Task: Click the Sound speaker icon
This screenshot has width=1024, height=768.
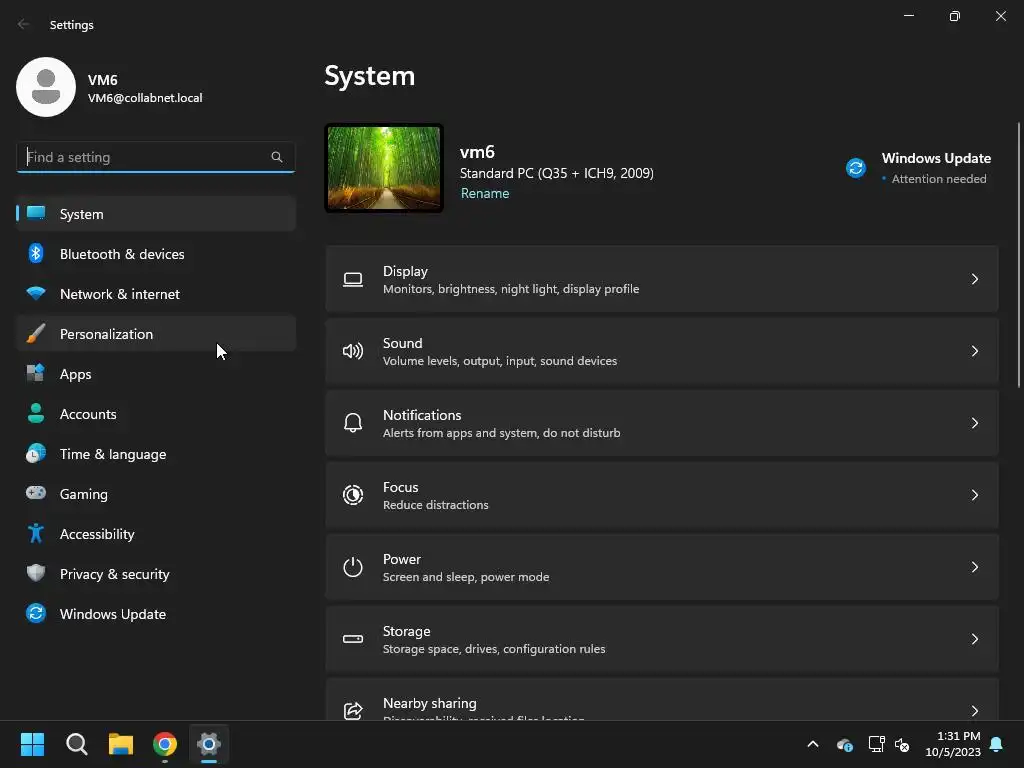Action: [353, 351]
